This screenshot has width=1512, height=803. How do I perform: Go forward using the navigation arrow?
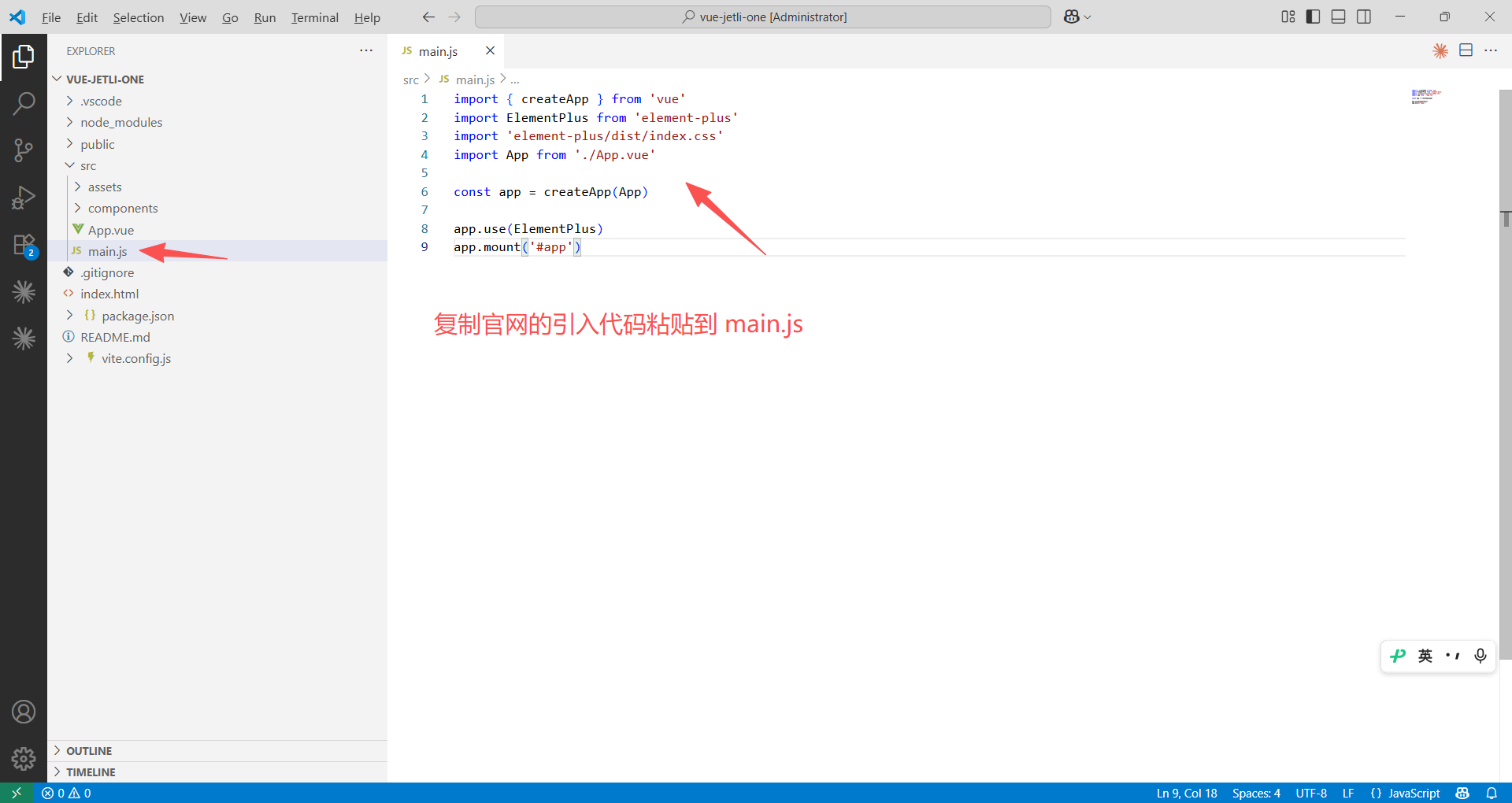tap(454, 17)
